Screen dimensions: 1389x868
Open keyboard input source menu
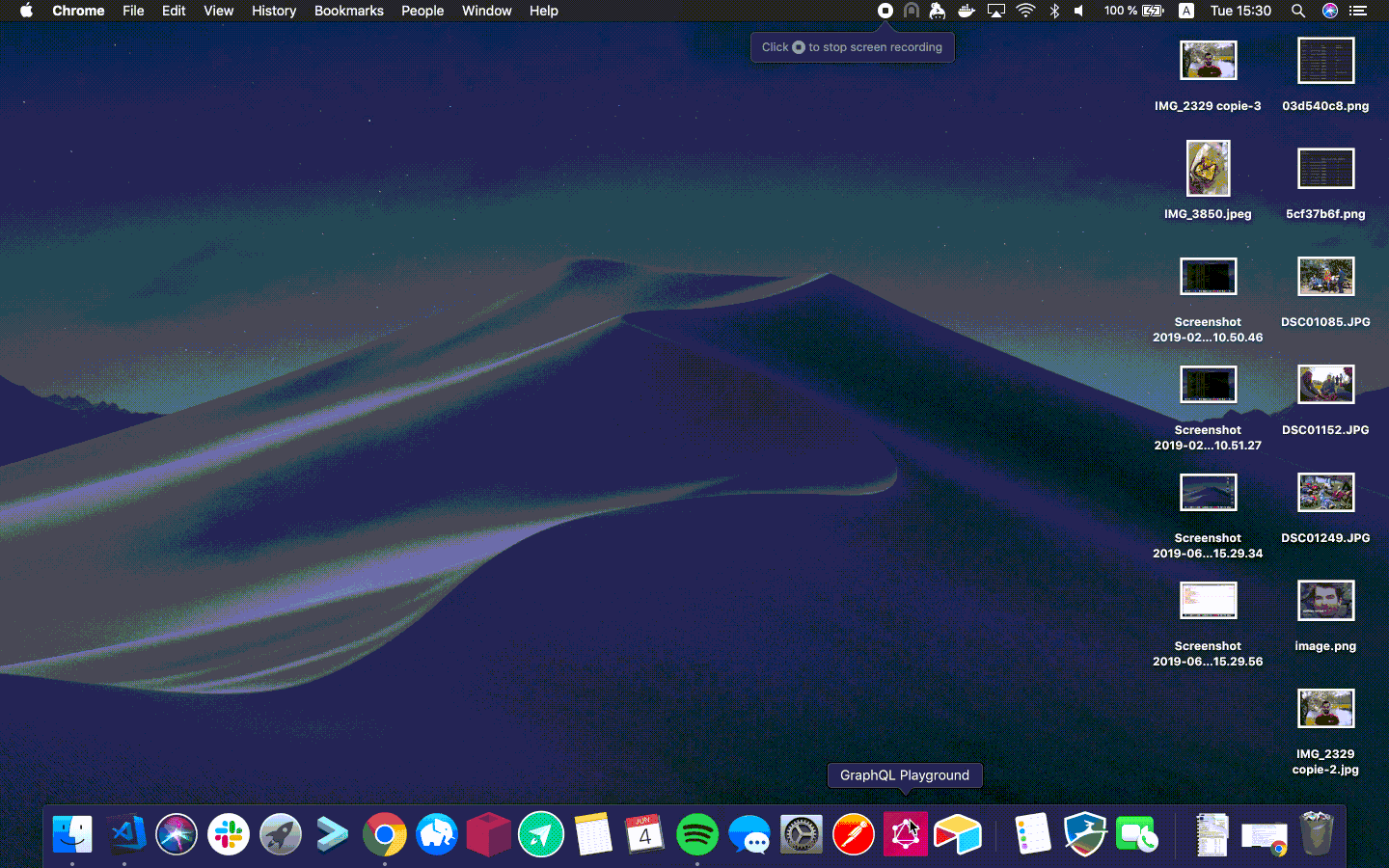coord(1186,11)
